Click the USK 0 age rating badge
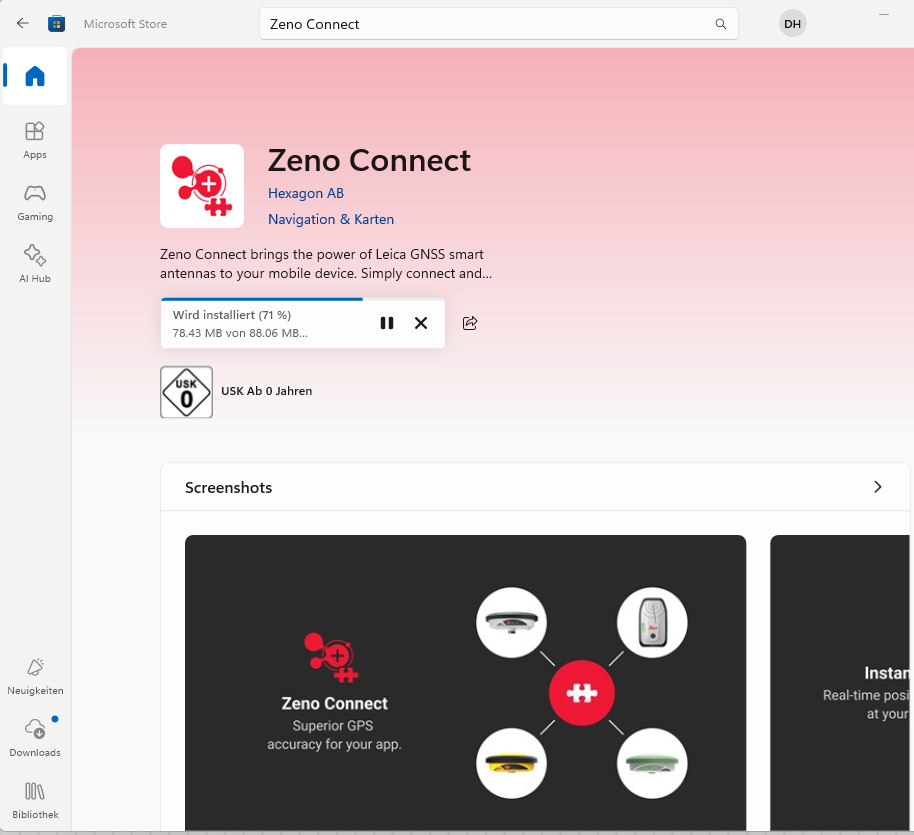 tap(186, 392)
